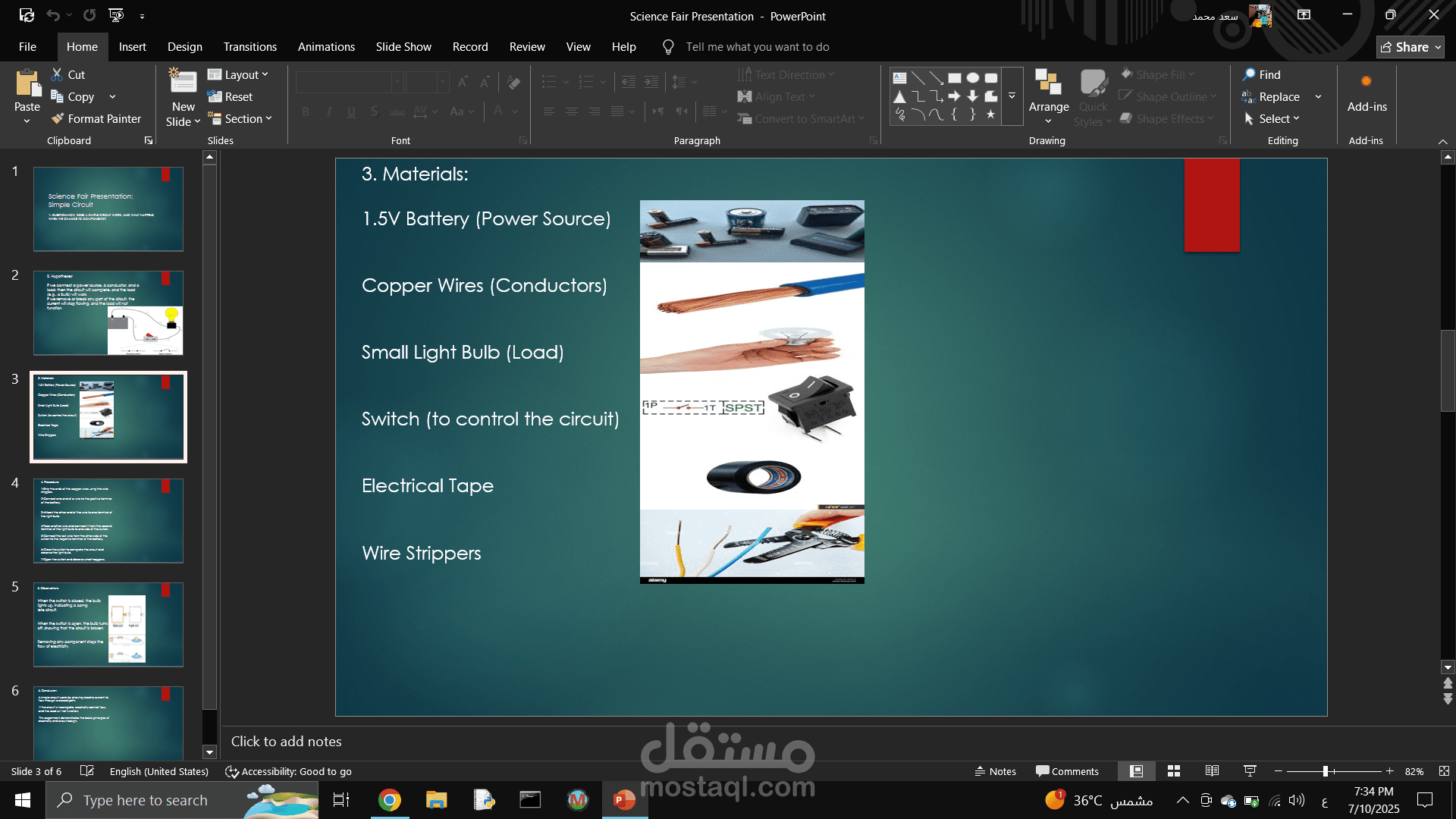Open the Arrange tool

[x=1049, y=97]
